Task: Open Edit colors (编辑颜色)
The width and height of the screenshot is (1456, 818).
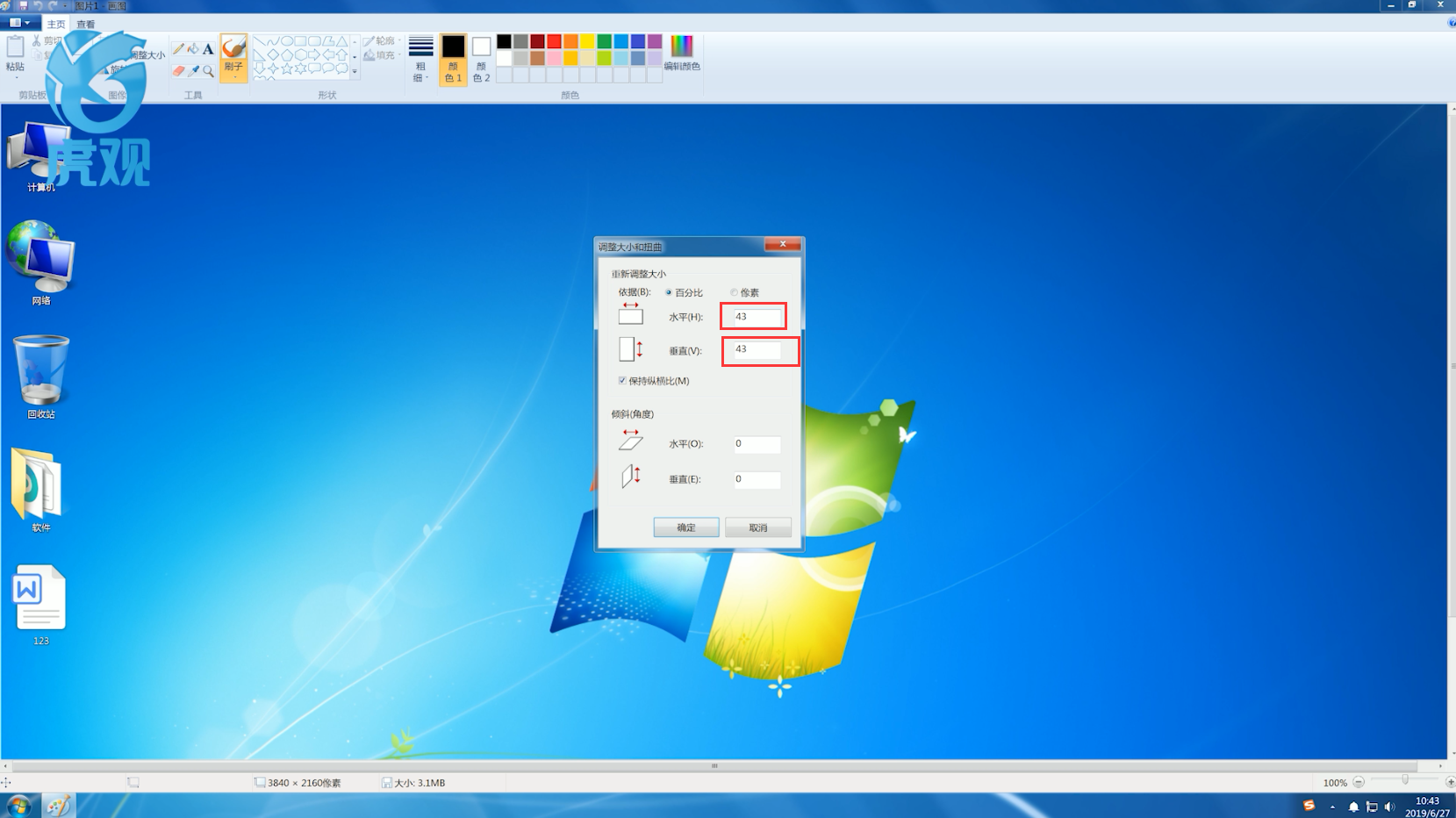Action: [x=682, y=53]
